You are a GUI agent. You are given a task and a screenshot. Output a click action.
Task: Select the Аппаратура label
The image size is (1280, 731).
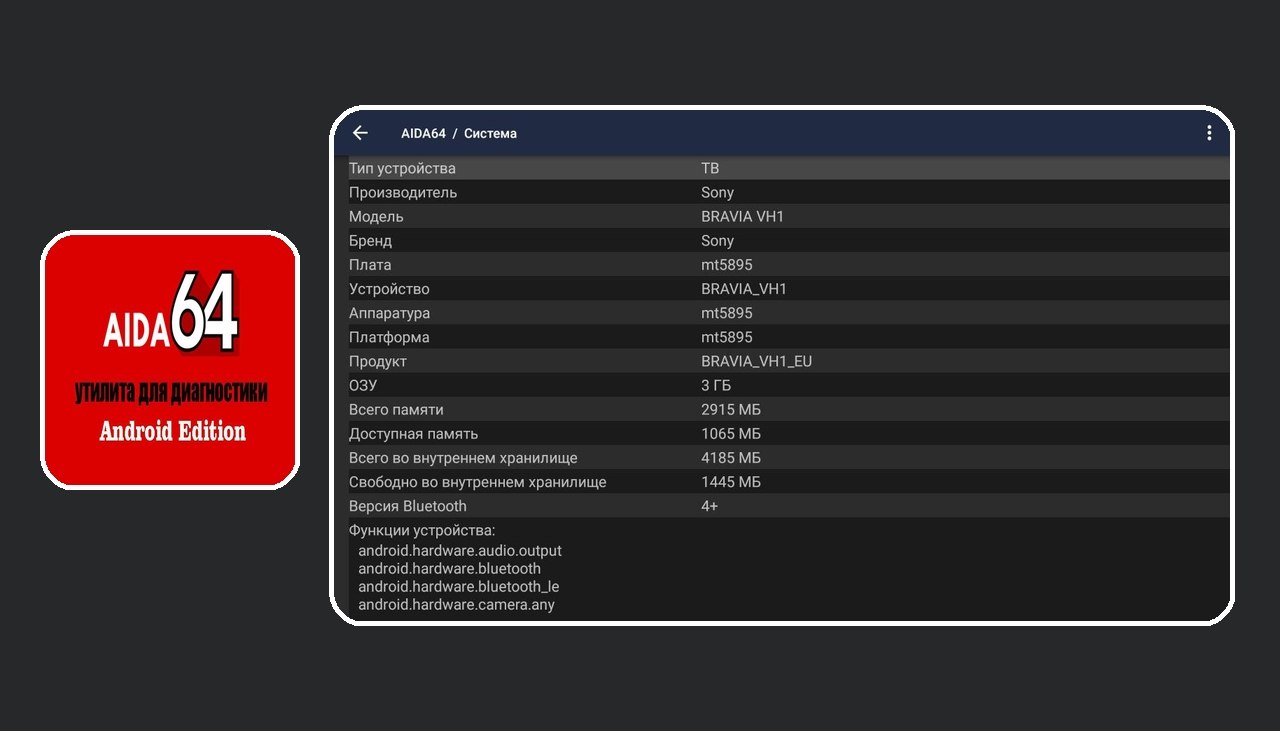tap(389, 313)
